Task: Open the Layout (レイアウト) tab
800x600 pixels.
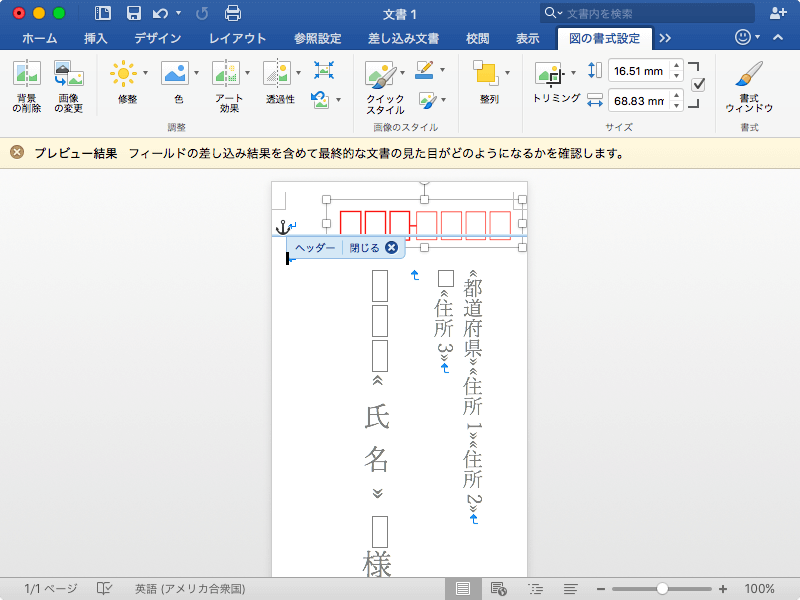Action: [x=237, y=38]
